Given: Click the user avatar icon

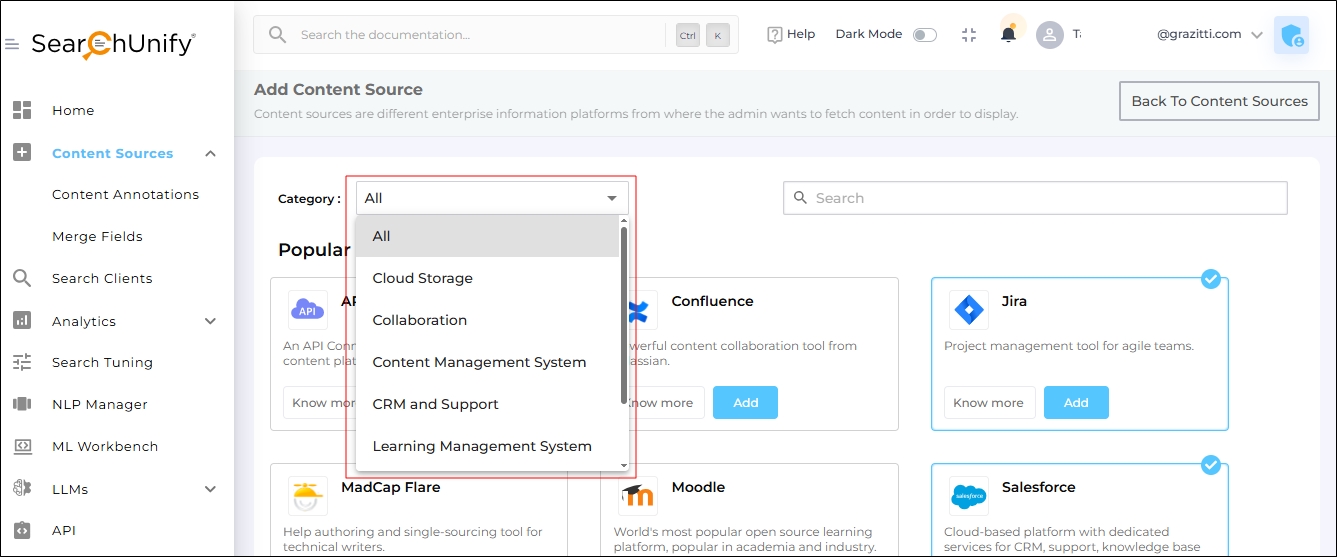Looking at the screenshot, I should [1049, 35].
